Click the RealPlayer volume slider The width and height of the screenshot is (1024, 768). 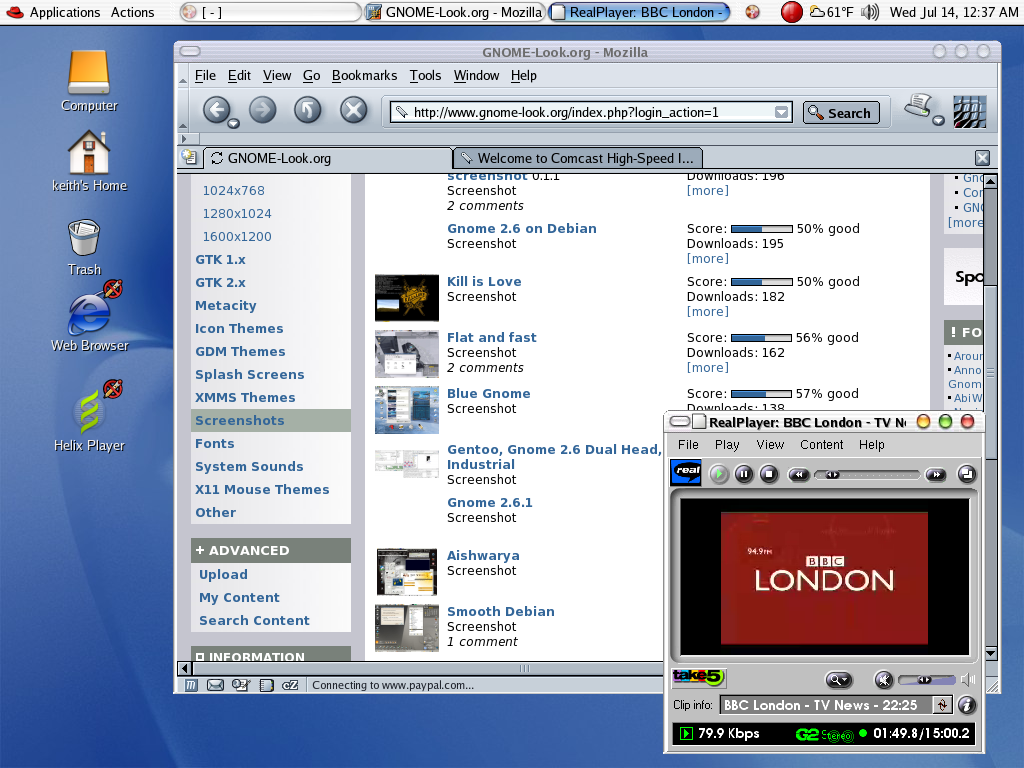(926, 680)
